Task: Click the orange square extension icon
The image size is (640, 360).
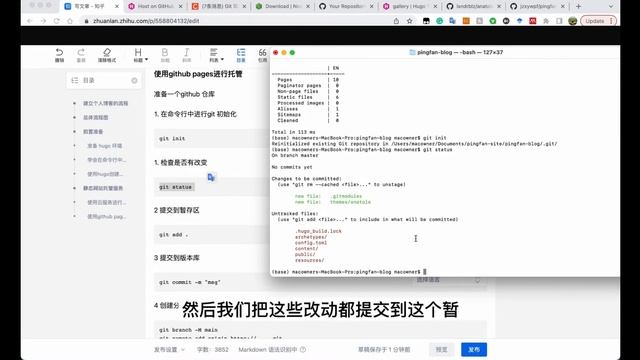Action: point(466,21)
